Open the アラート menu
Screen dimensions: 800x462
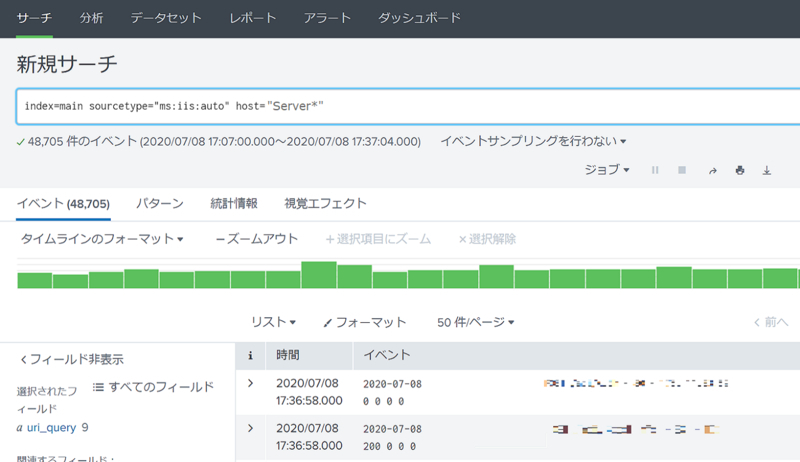point(327,18)
